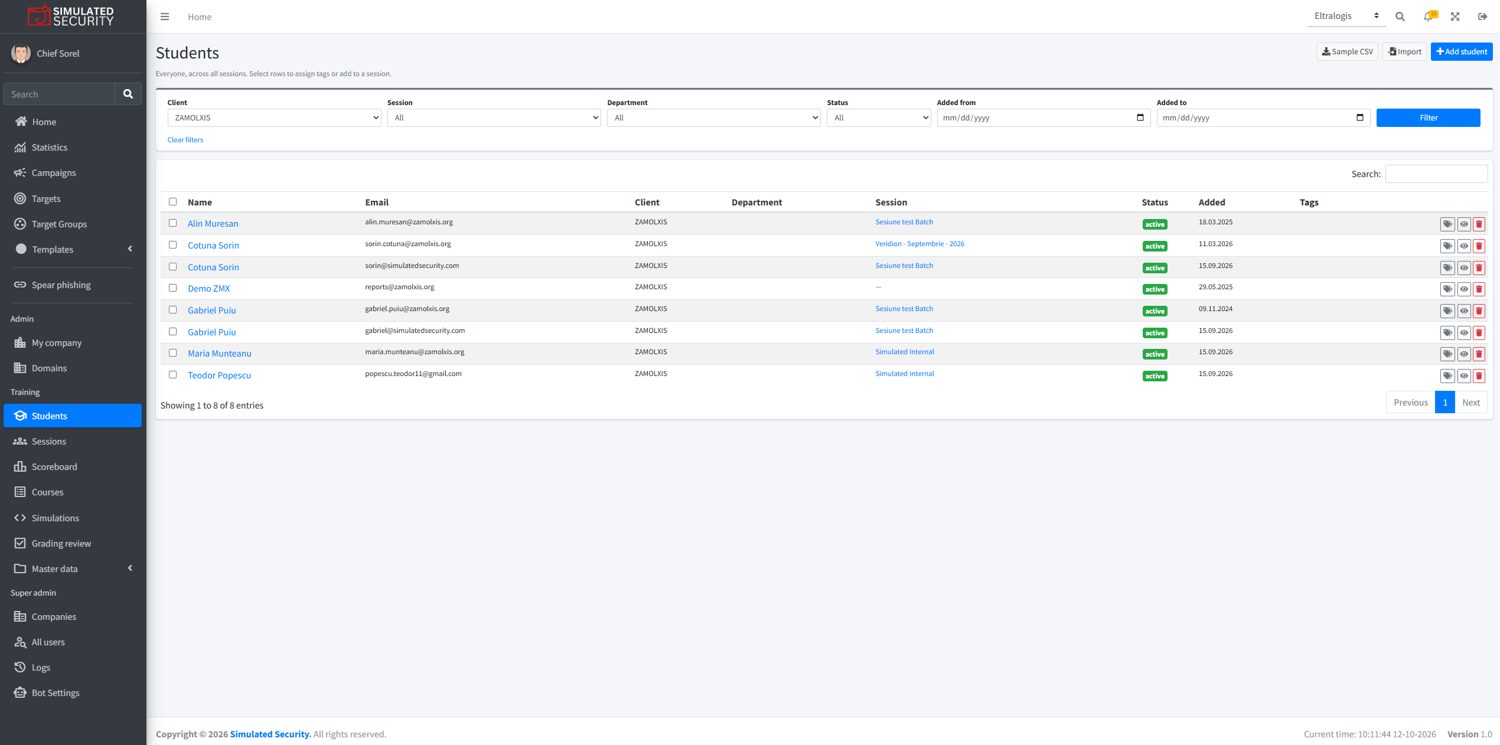
Task: Click the Import button
Action: click(x=1404, y=52)
